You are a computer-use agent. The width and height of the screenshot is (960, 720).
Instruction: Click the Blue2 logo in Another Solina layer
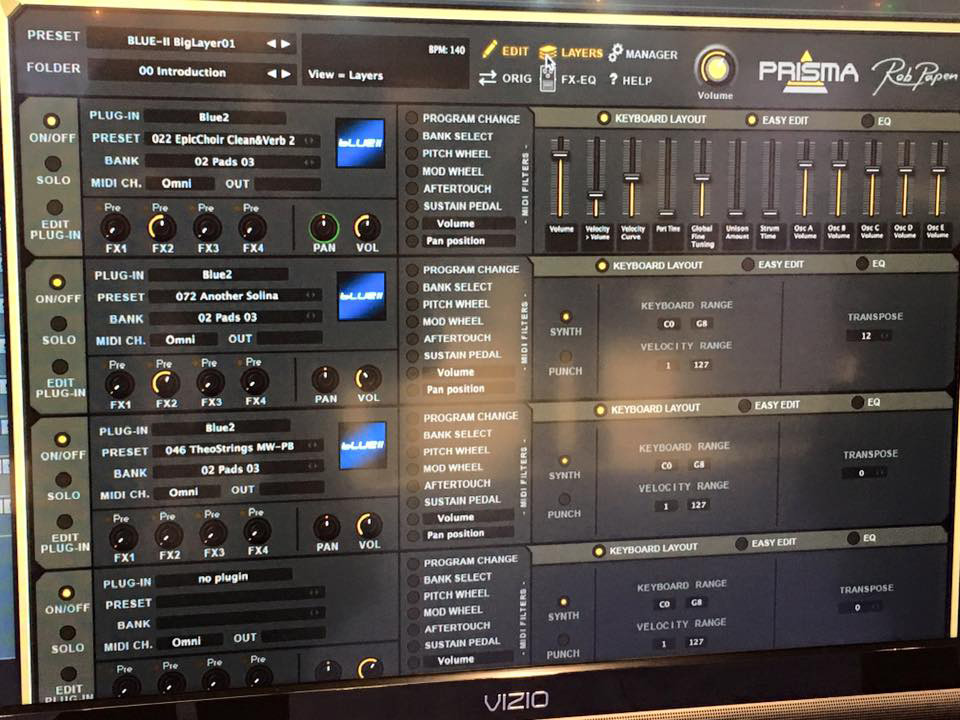pos(362,296)
